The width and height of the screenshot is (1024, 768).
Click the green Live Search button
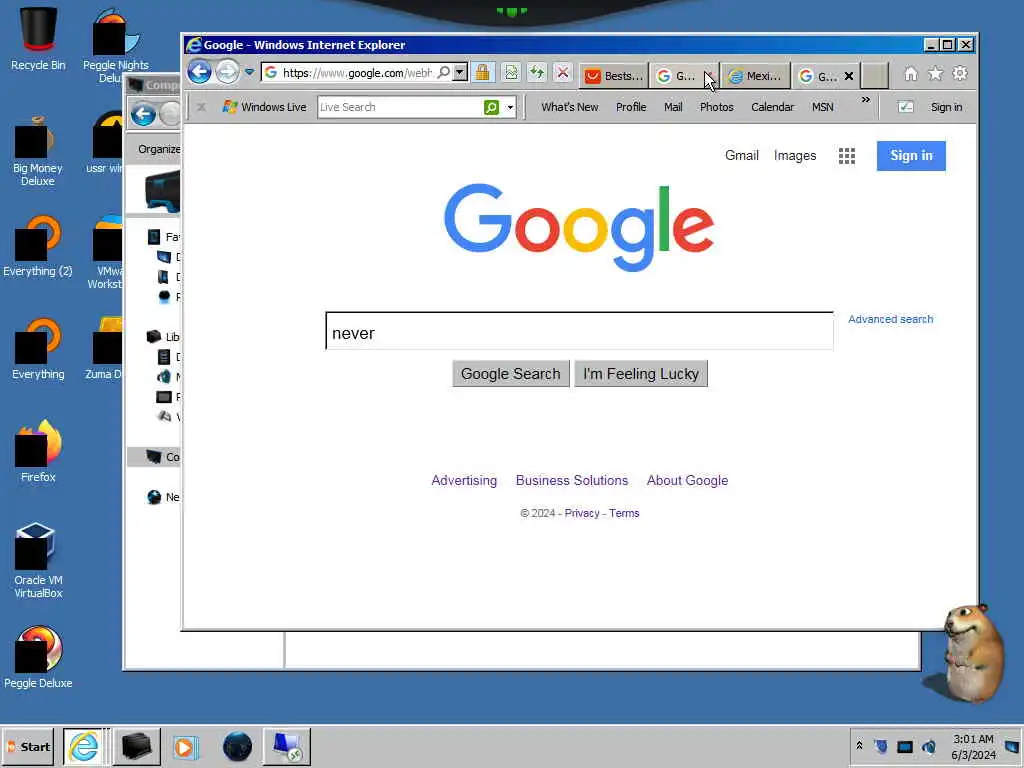pos(491,107)
